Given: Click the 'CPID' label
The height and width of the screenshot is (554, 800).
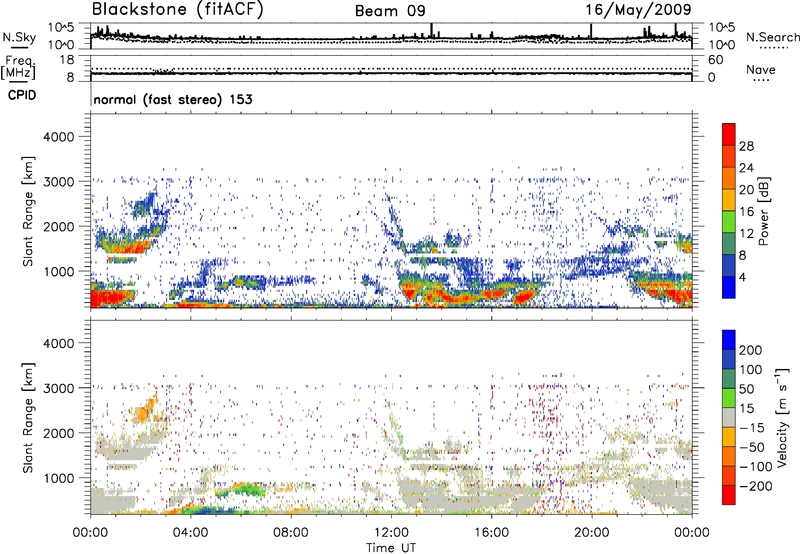Looking at the screenshot, I should [22, 95].
